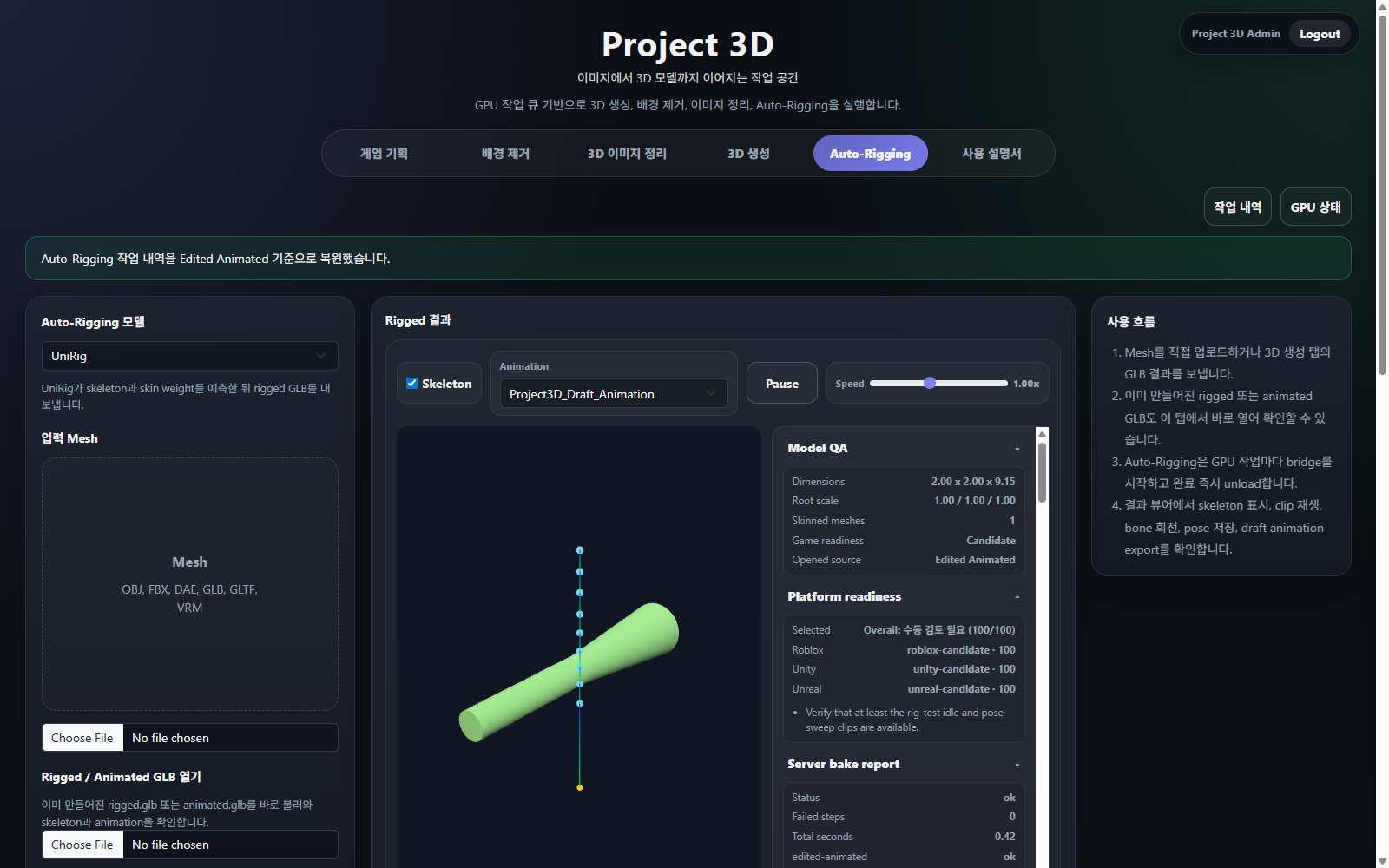The width and height of the screenshot is (1389, 868).
Task: Click the Game readiness Candidate value
Action: click(991, 541)
